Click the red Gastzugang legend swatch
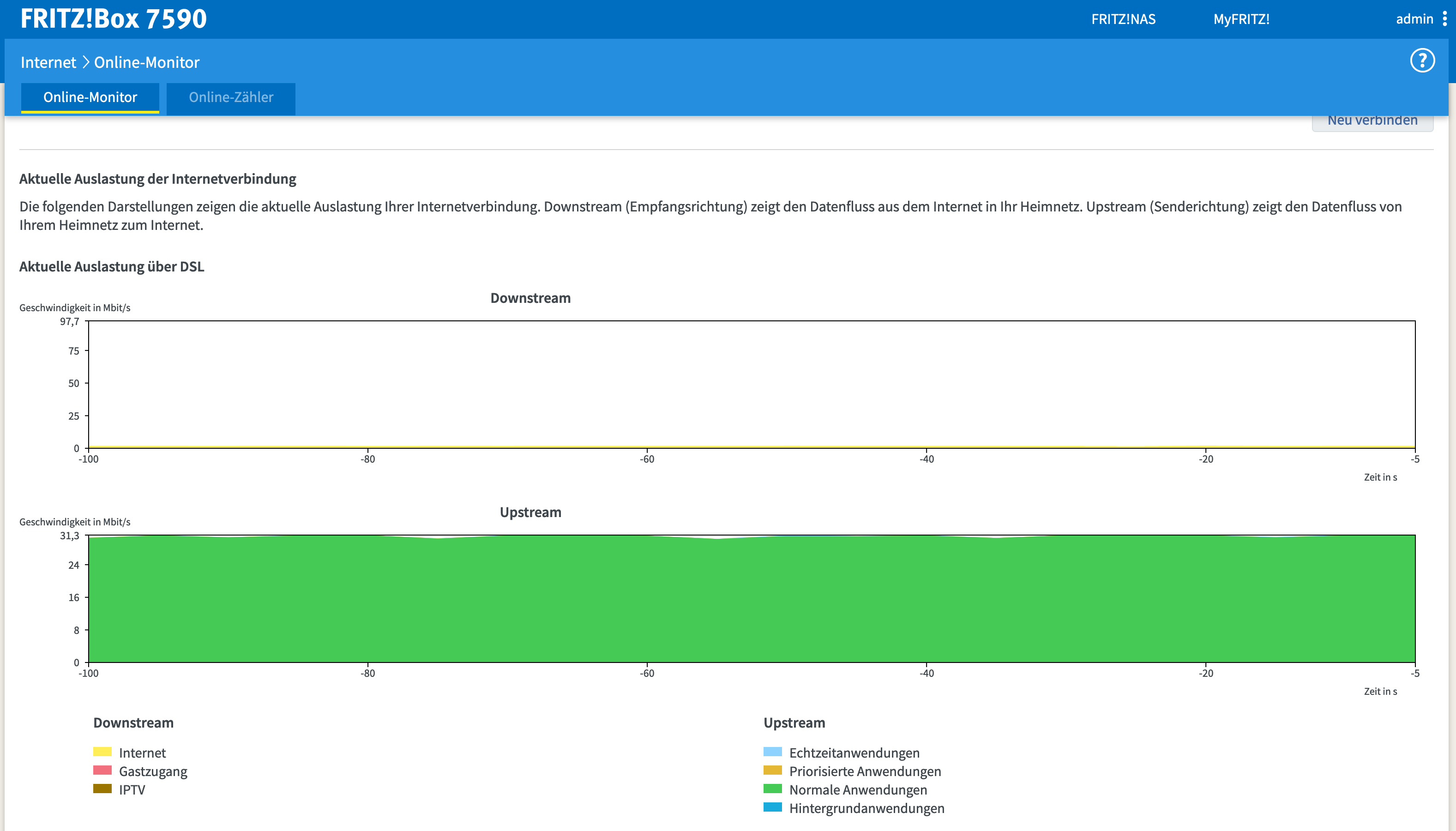Screen dimensions: 1456x831 (102, 770)
